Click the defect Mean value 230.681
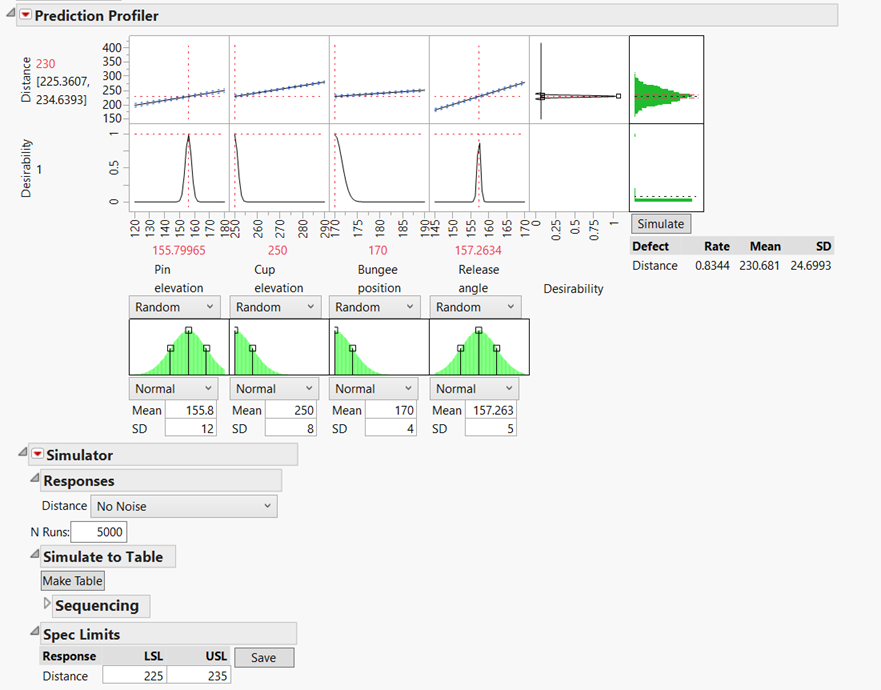 click(x=759, y=265)
